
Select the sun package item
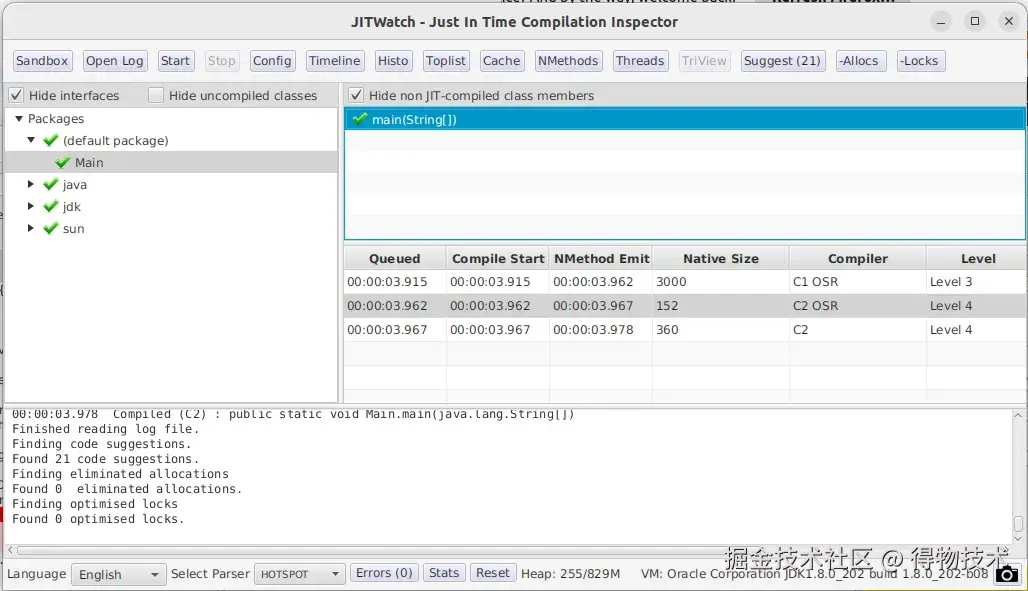[73, 229]
